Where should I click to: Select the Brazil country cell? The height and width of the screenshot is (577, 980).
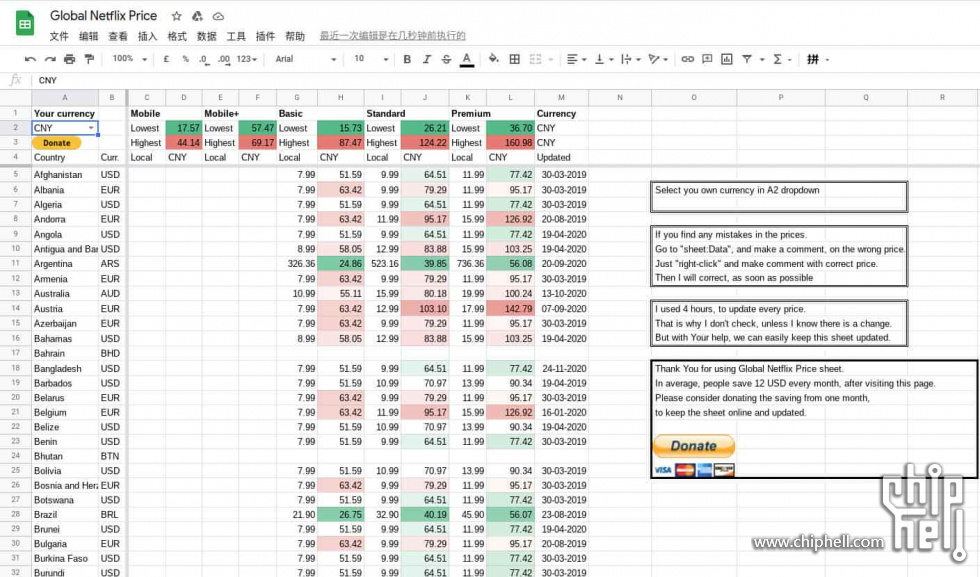point(65,514)
